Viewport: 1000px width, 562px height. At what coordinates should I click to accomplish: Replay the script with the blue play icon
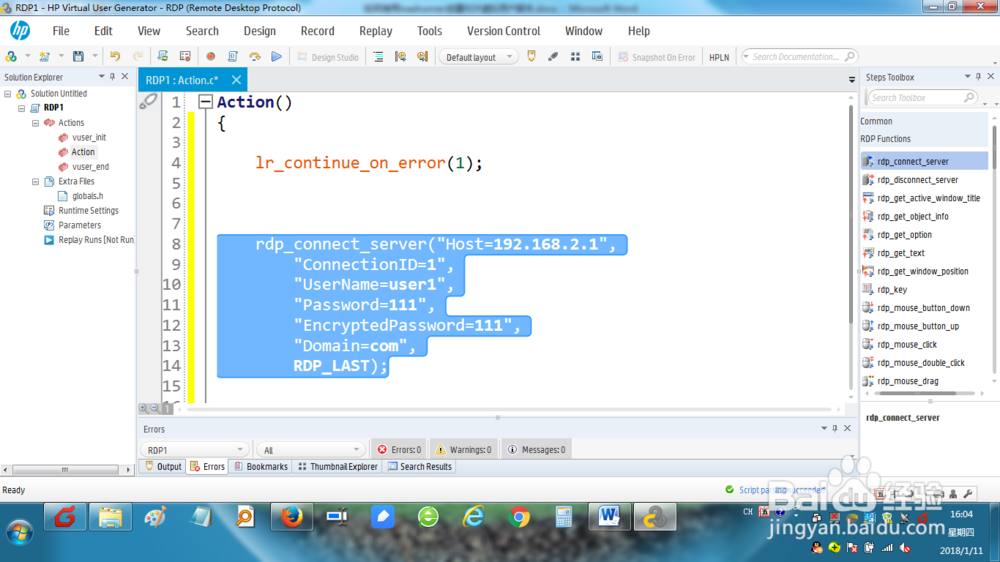pos(276,57)
